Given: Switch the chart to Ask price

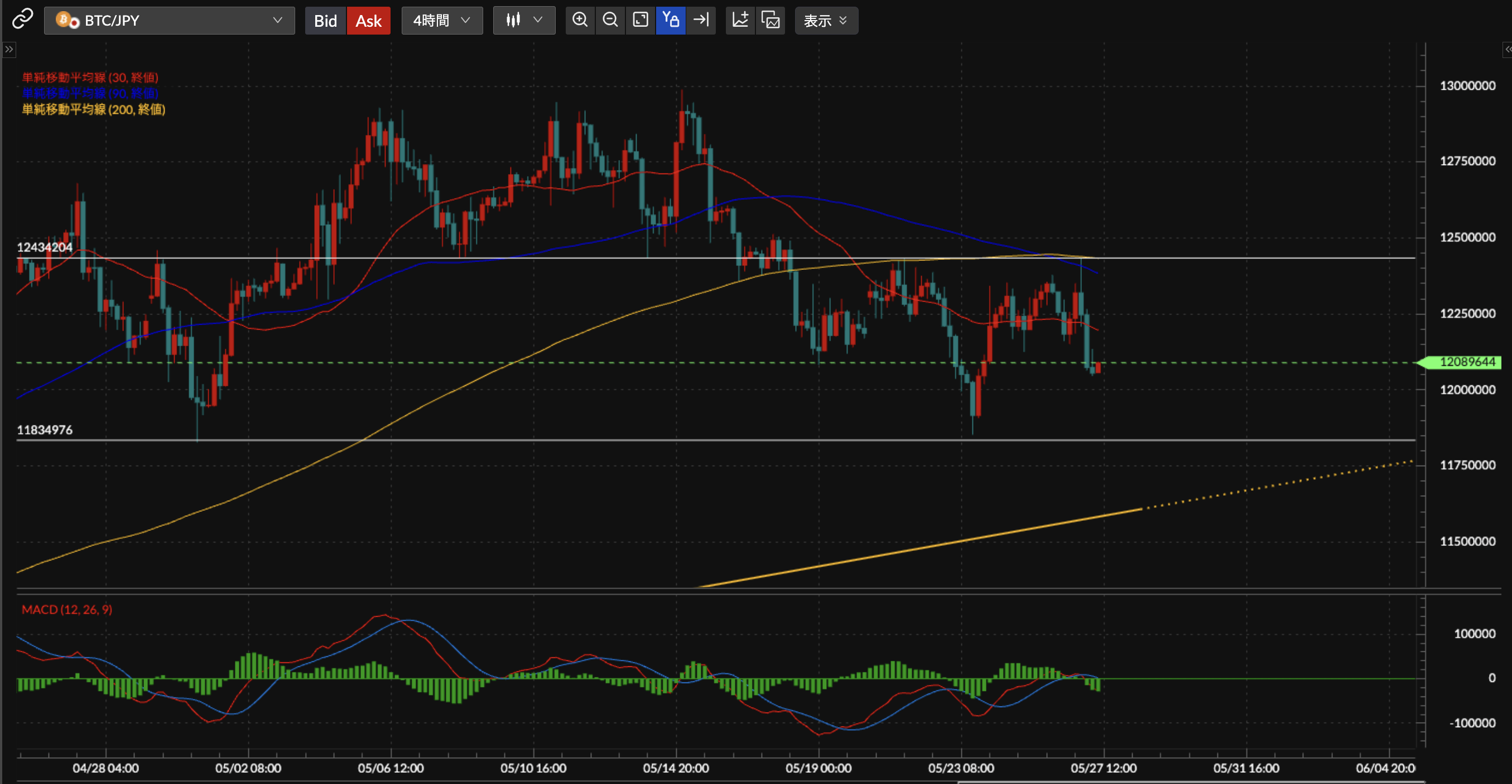Looking at the screenshot, I should 368,21.
